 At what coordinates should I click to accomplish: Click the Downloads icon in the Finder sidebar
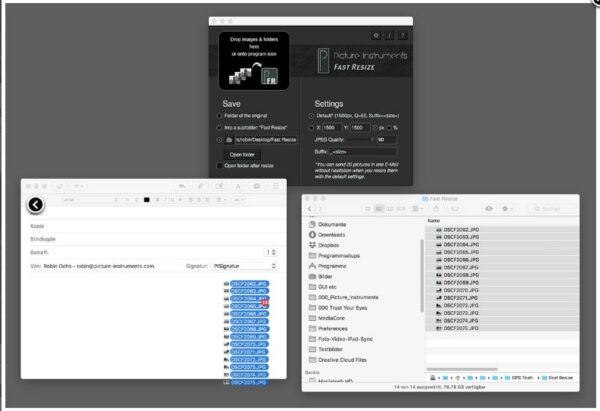pos(312,235)
